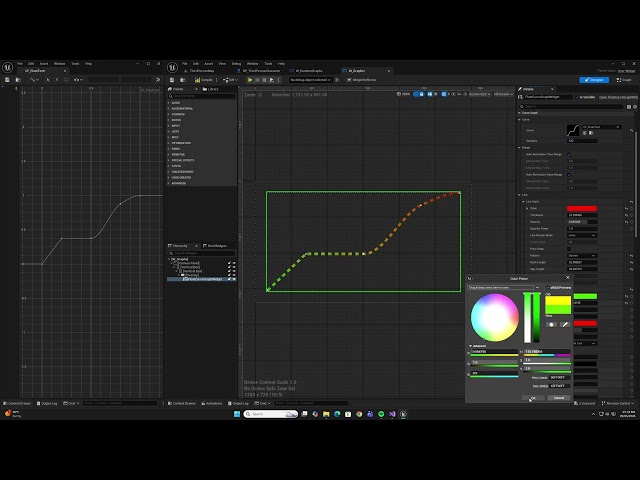Click the red Line Style Color swatch

point(582,209)
